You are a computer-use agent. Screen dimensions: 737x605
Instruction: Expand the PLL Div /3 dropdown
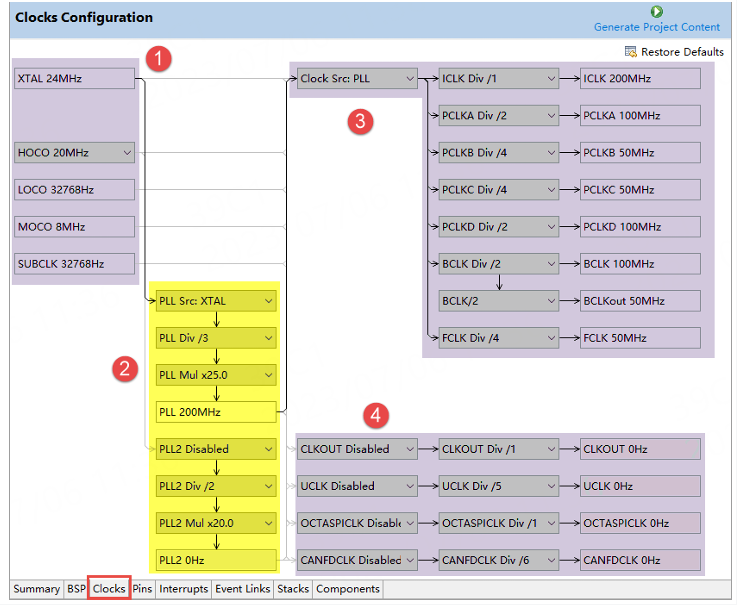tap(216, 338)
